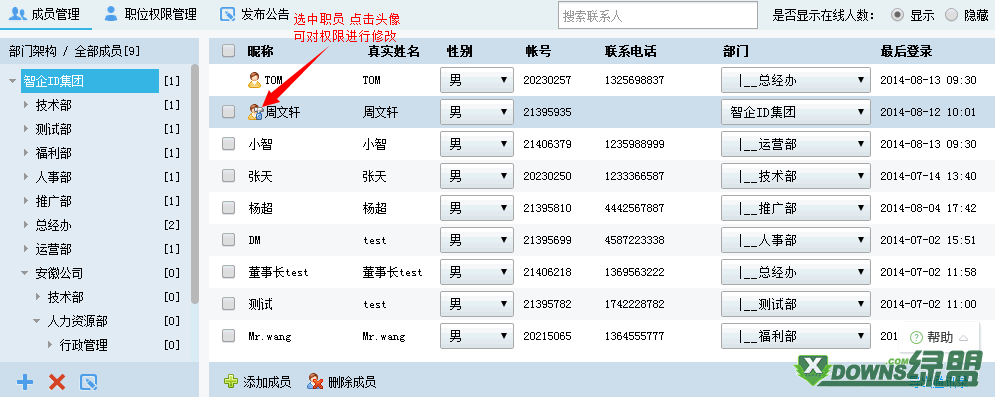The height and width of the screenshot is (397, 995).
Task: Collapse the 人力资源部 tree arrow
Action: tap(37, 322)
